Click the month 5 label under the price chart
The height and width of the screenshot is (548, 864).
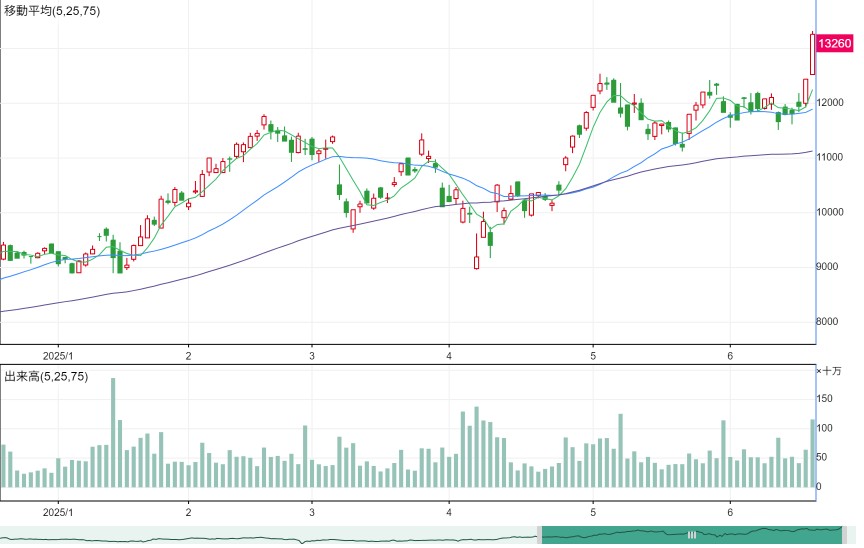[593, 356]
